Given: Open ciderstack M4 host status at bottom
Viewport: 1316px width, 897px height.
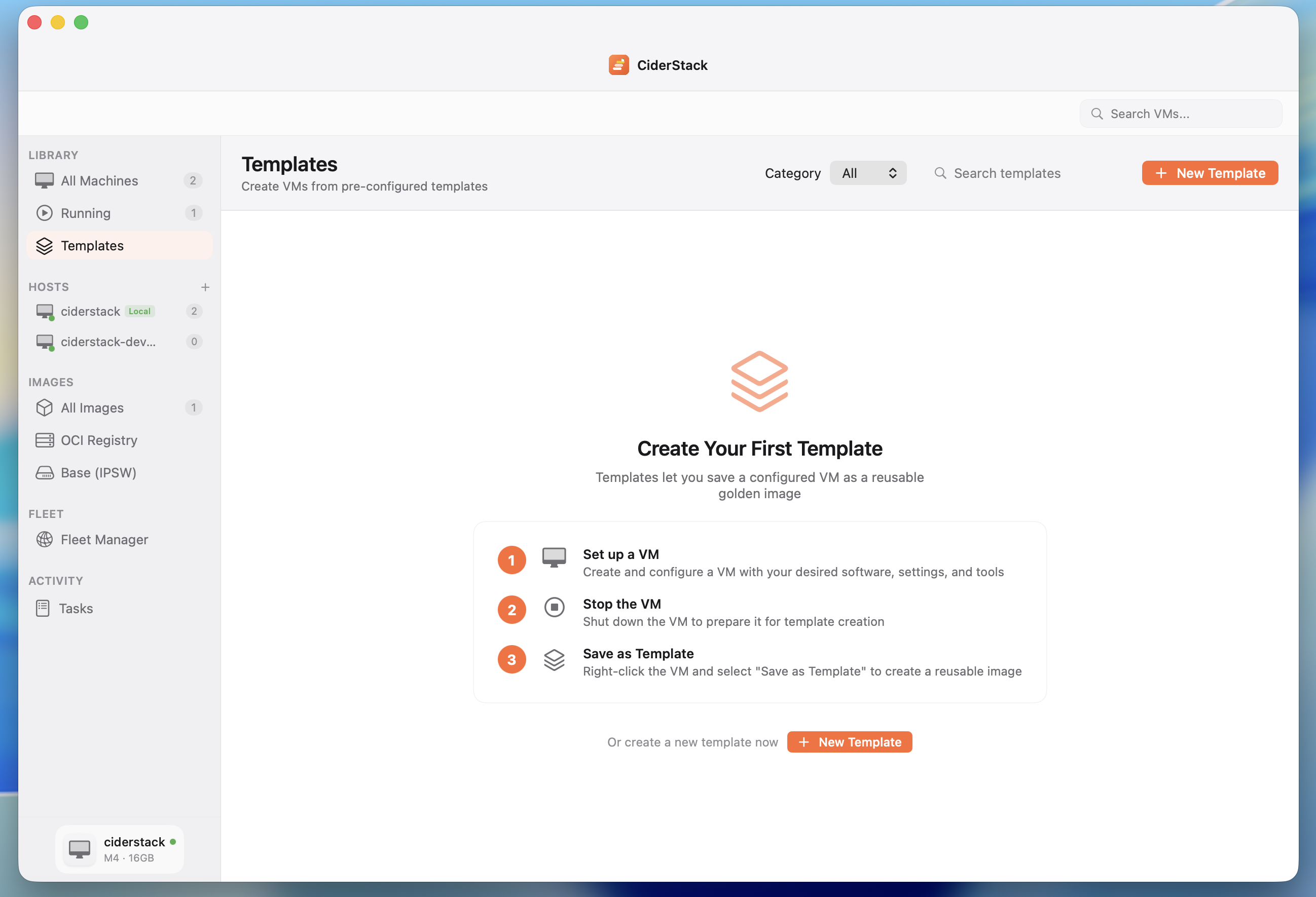Looking at the screenshot, I should coord(120,849).
